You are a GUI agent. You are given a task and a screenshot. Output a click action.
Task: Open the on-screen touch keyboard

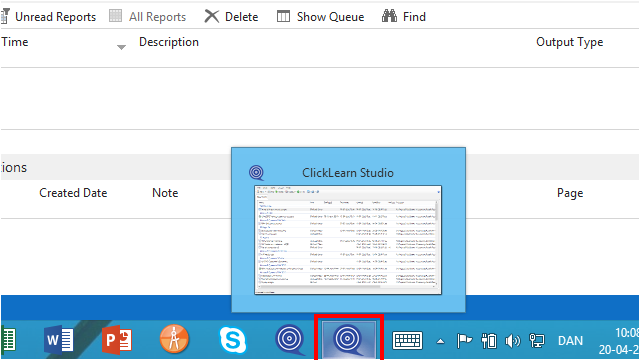407,340
